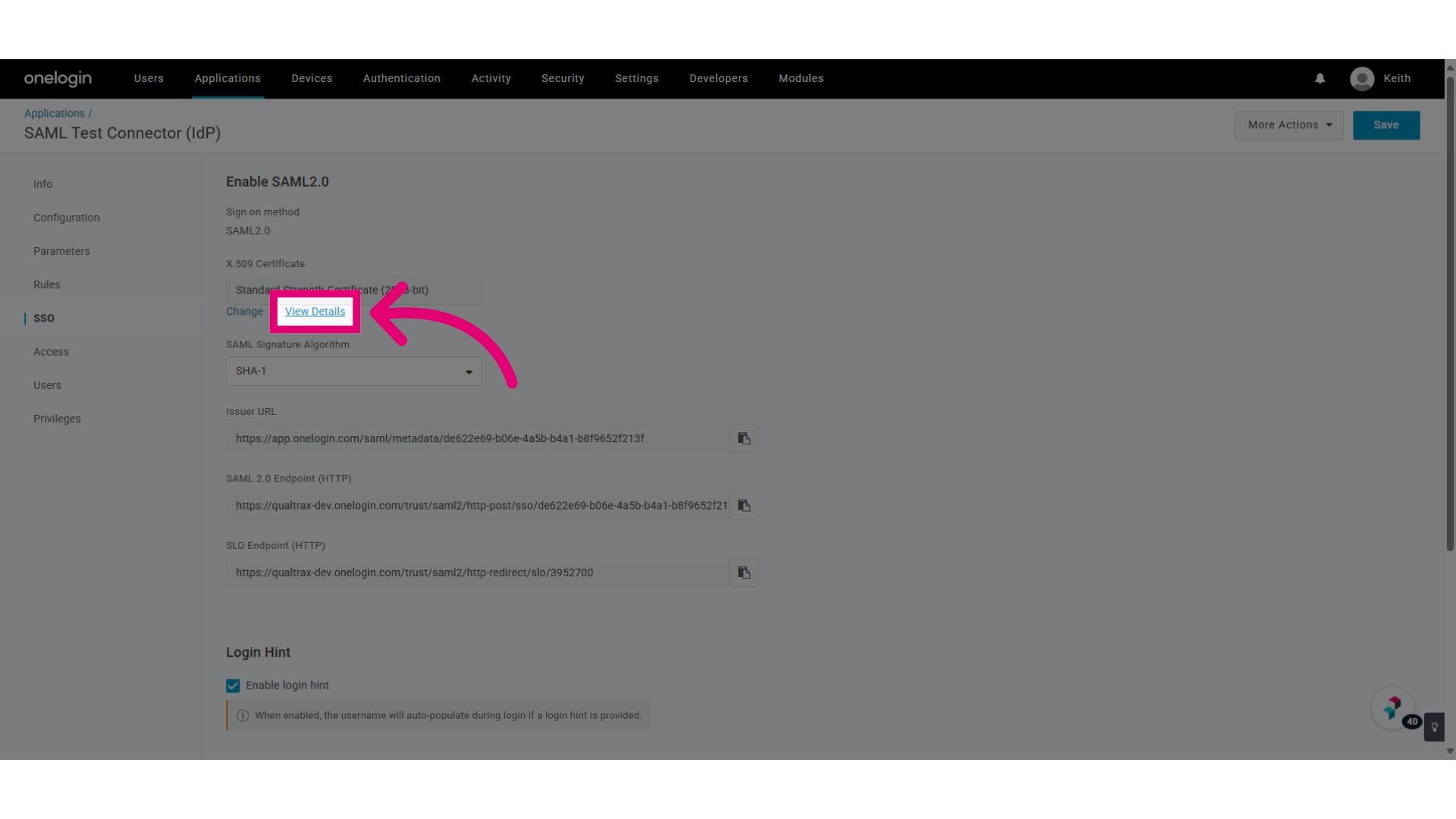Click the floating guide widget icon

pos(1392,708)
